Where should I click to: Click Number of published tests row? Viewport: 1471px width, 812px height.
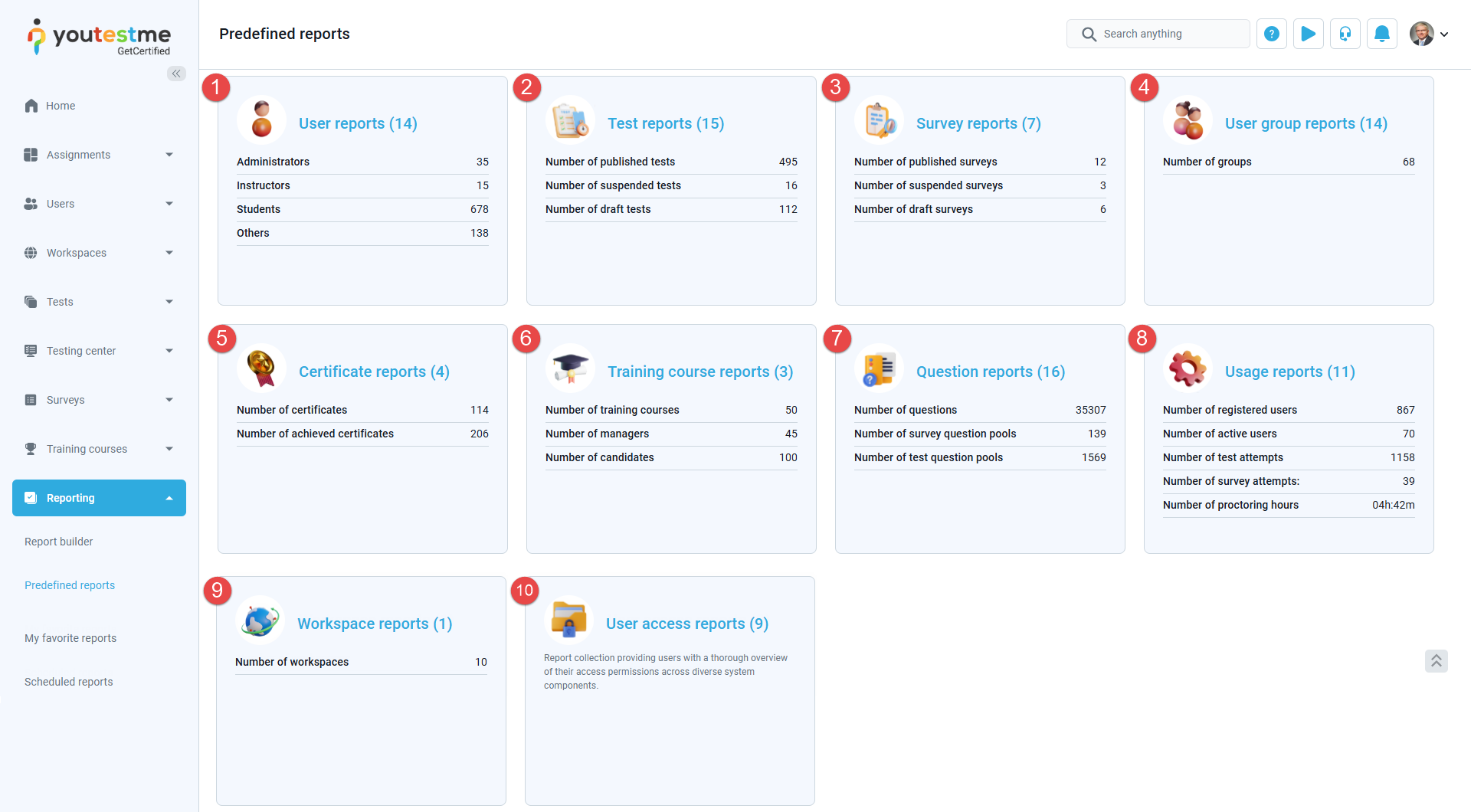tap(671, 162)
